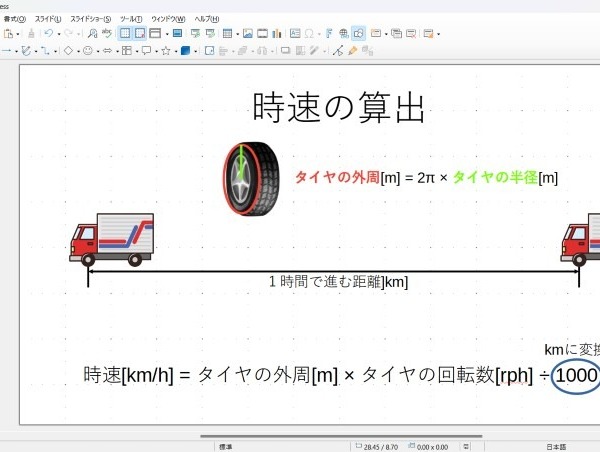This screenshot has height=452, width=600.
Task: Pick the smiley symbol shape tool
Action: coord(88,51)
